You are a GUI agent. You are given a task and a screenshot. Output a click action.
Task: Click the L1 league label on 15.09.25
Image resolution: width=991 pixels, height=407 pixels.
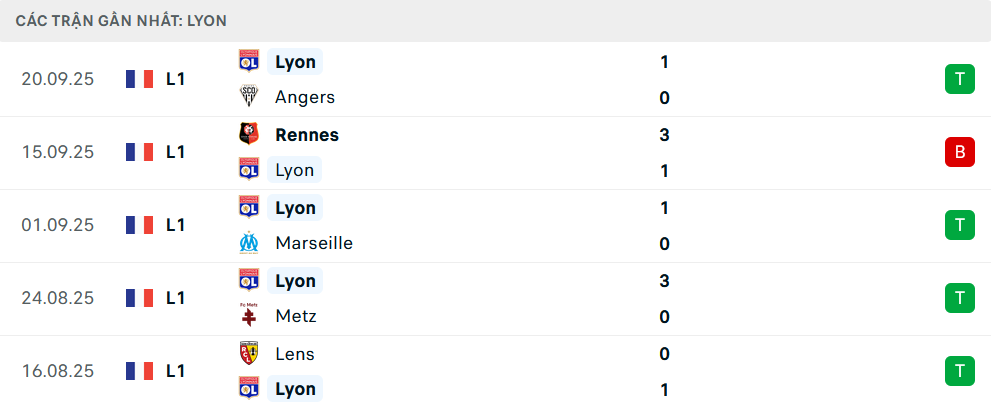(x=176, y=152)
